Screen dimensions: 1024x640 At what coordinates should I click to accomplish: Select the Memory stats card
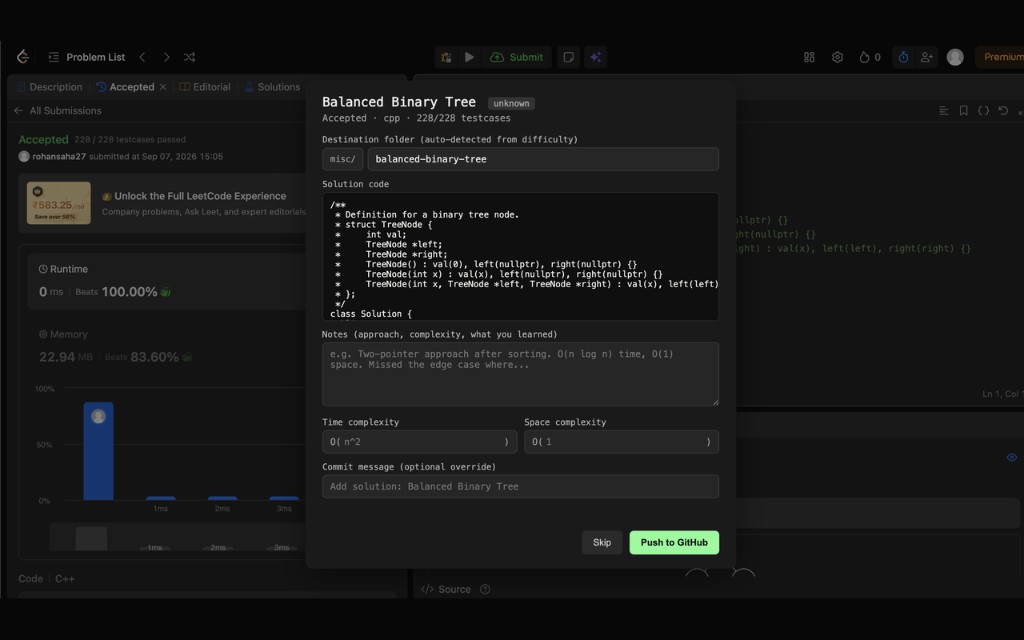[167, 346]
